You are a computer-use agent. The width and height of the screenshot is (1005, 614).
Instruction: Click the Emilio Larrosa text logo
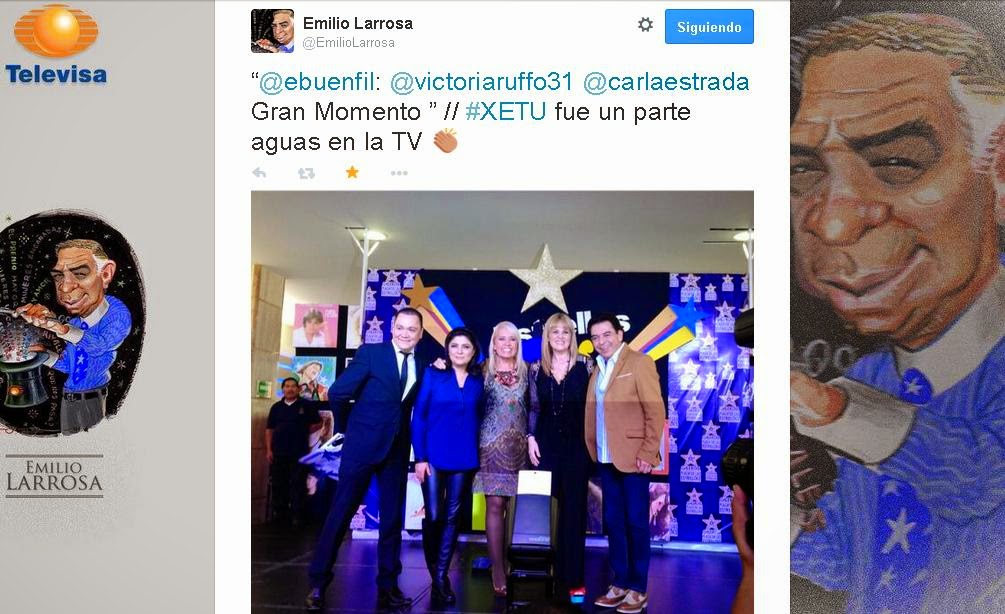(x=54, y=476)
